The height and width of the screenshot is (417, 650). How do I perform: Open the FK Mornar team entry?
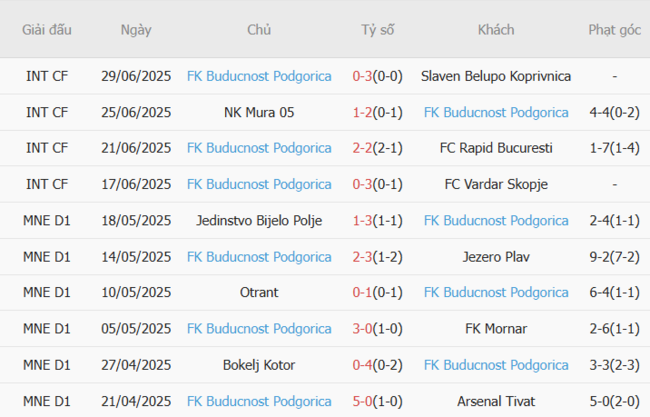tap(496, 328)
